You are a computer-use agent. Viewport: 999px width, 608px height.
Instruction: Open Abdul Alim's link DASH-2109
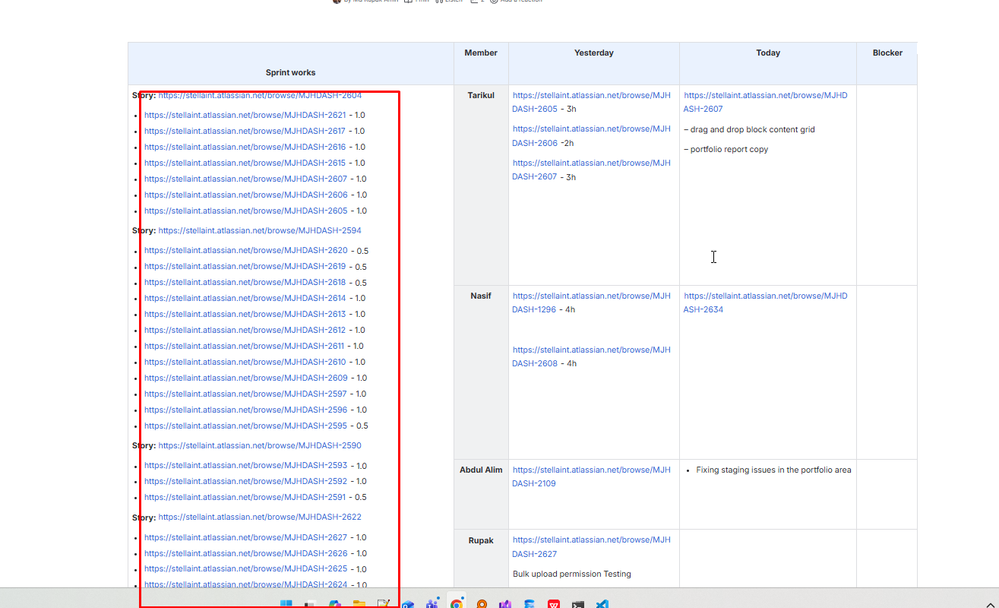pos(591,476)
